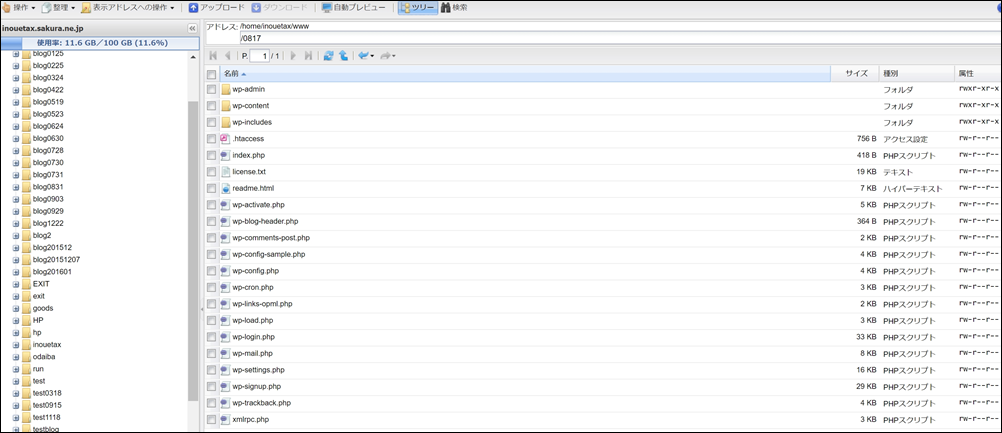Click the wp-signup.php script icon
Image resolution: width=1002 pixels, height=433 pixels.
tap(225, 386)
